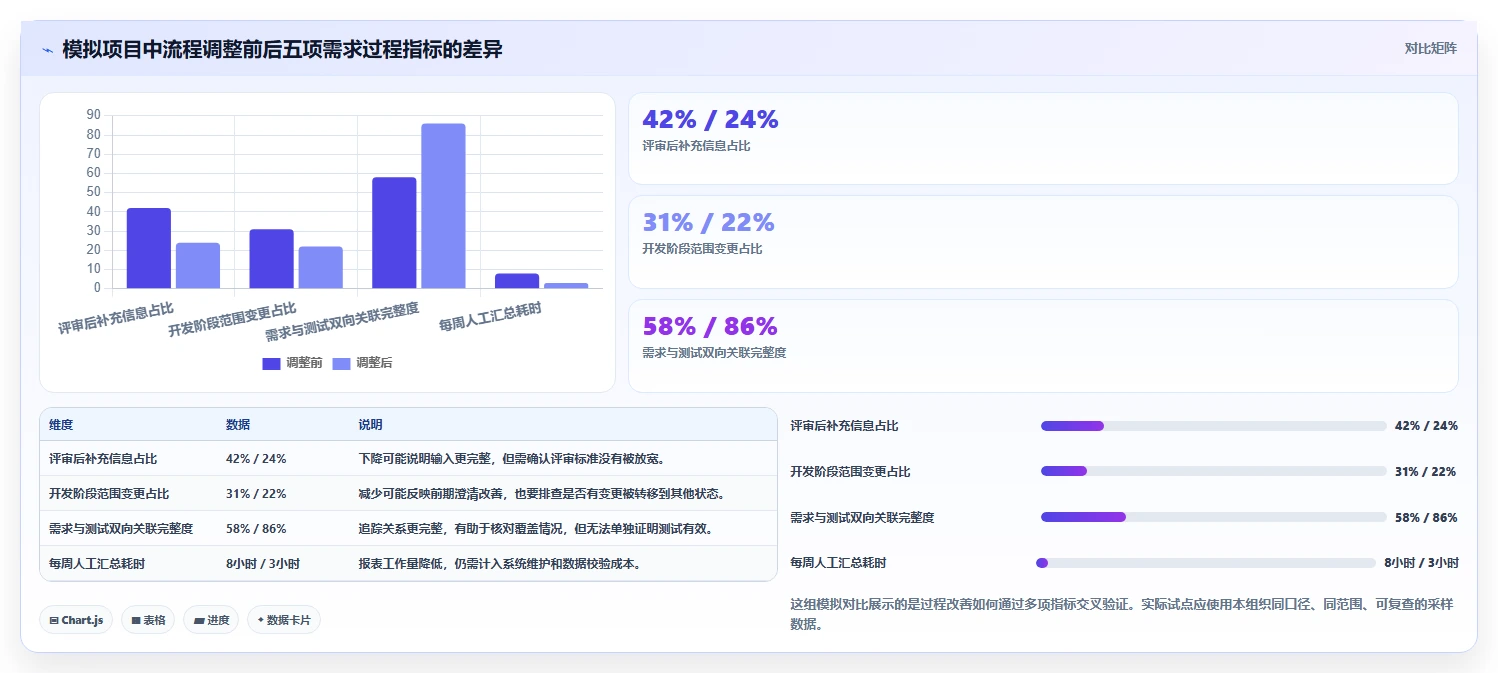The image size is (1498, 673).
Task: Select the 58% / 86% data card
Action: click(1043, 346)
